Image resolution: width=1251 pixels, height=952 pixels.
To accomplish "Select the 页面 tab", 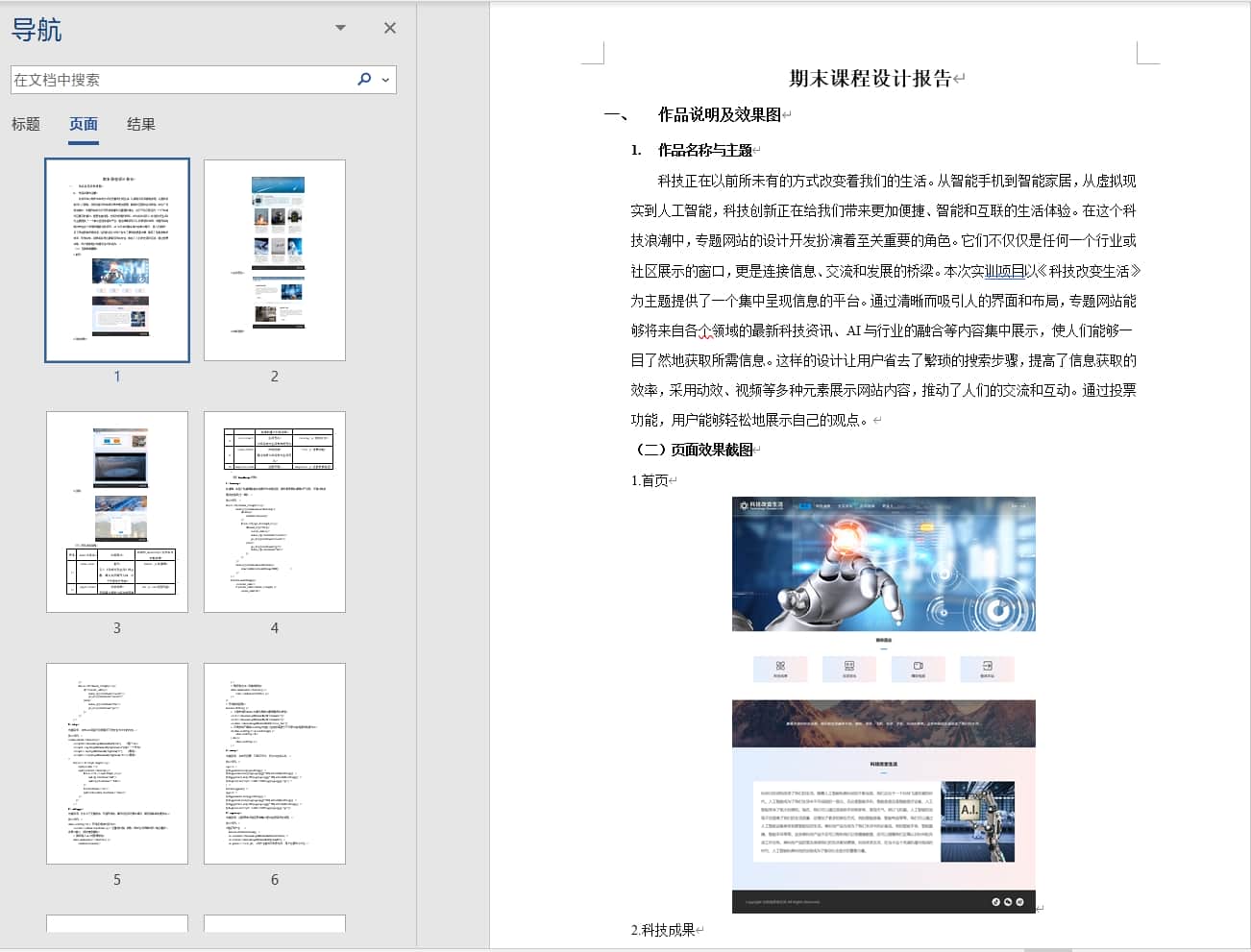I will [84, 124].
